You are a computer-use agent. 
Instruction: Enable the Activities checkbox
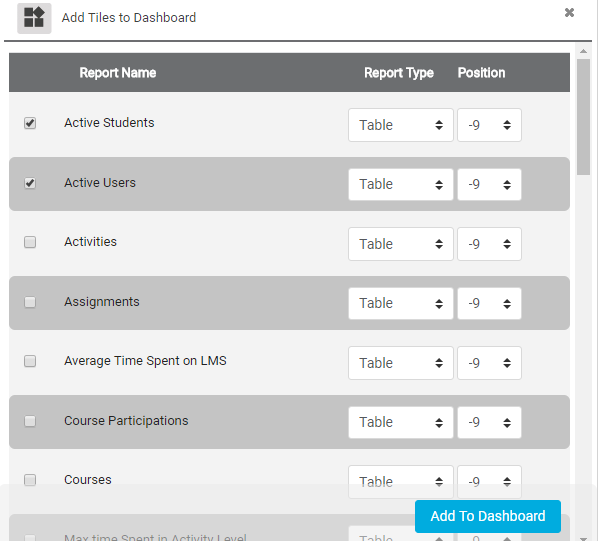30,242
